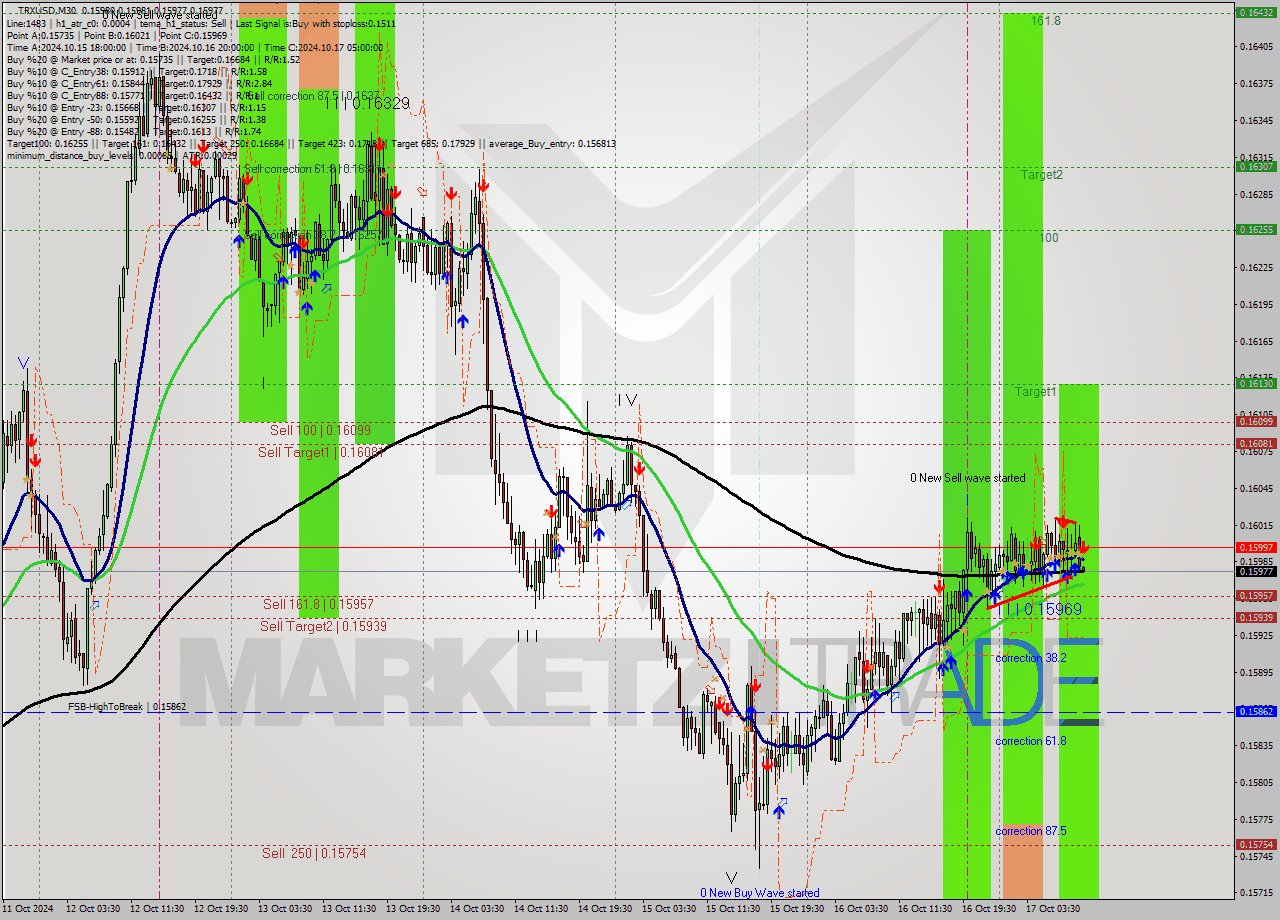
Task: Click the '15 Oct 03:30' time axis label
Action: 669,909
